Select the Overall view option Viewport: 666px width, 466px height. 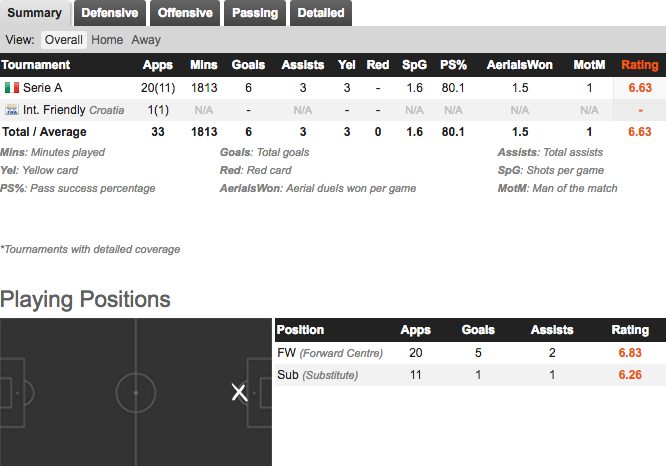click(64, 40)
